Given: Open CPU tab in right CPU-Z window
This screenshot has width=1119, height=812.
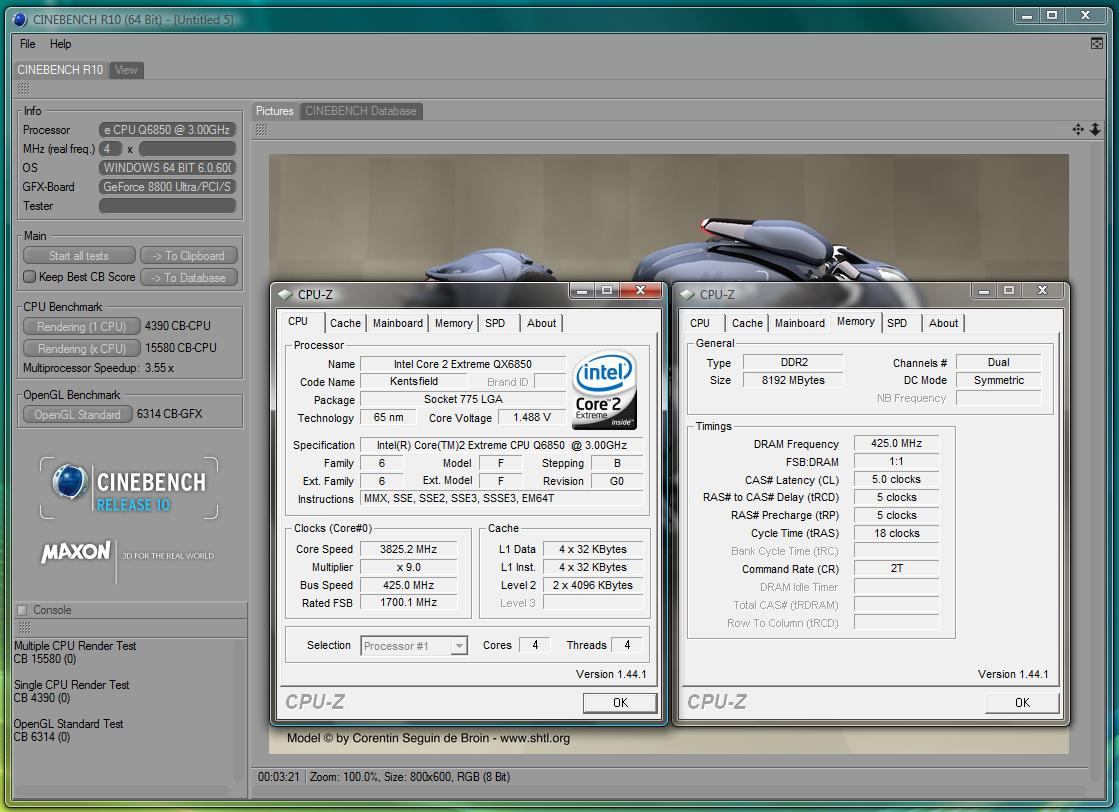Looking at the screenshot, I should coord(700,323).
